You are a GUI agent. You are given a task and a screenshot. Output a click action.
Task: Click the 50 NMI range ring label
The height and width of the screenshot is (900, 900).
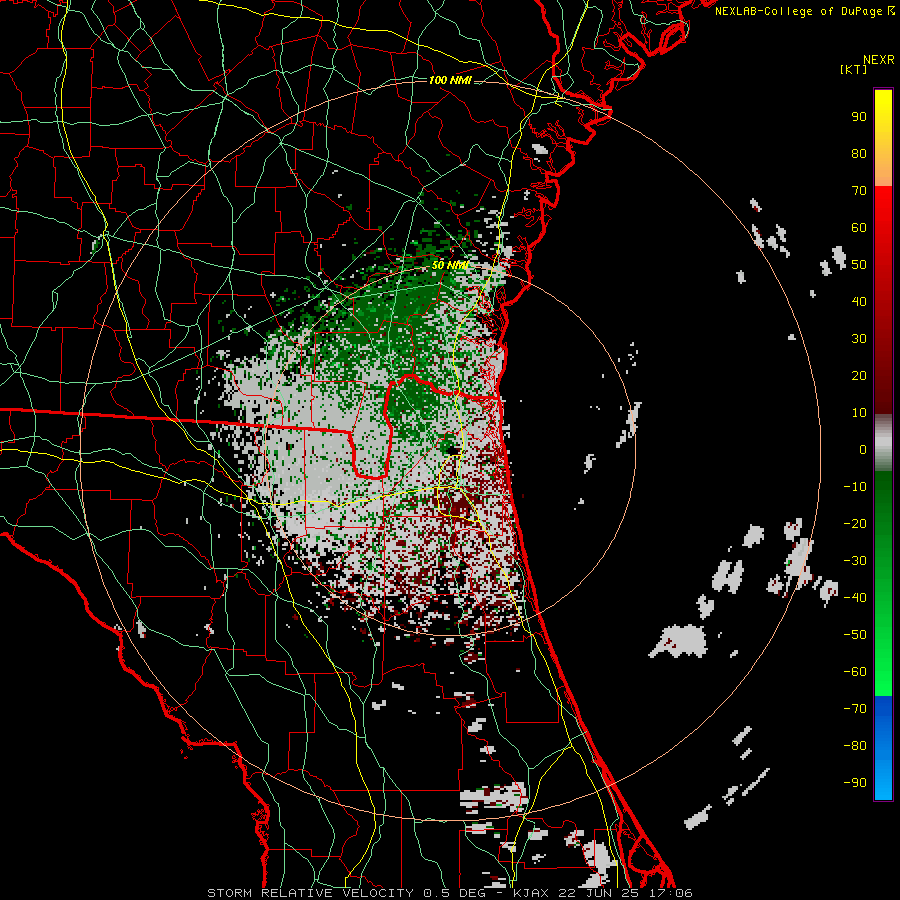pos(450,265)
